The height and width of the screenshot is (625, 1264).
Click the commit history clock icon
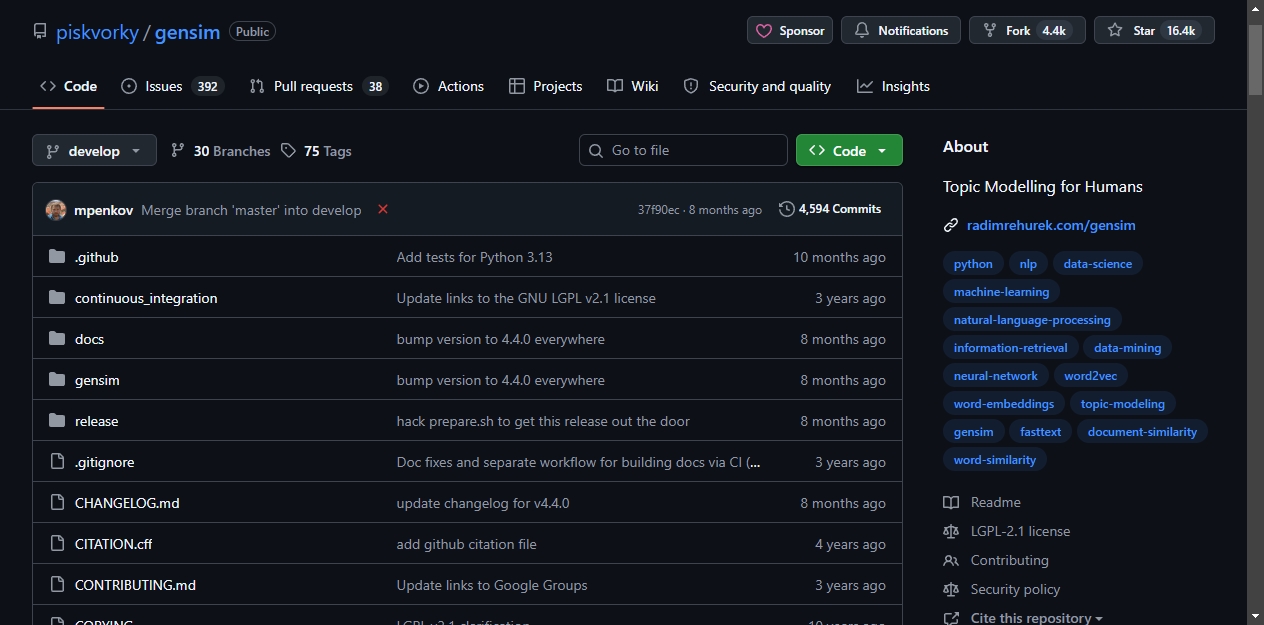click(787, 209)
